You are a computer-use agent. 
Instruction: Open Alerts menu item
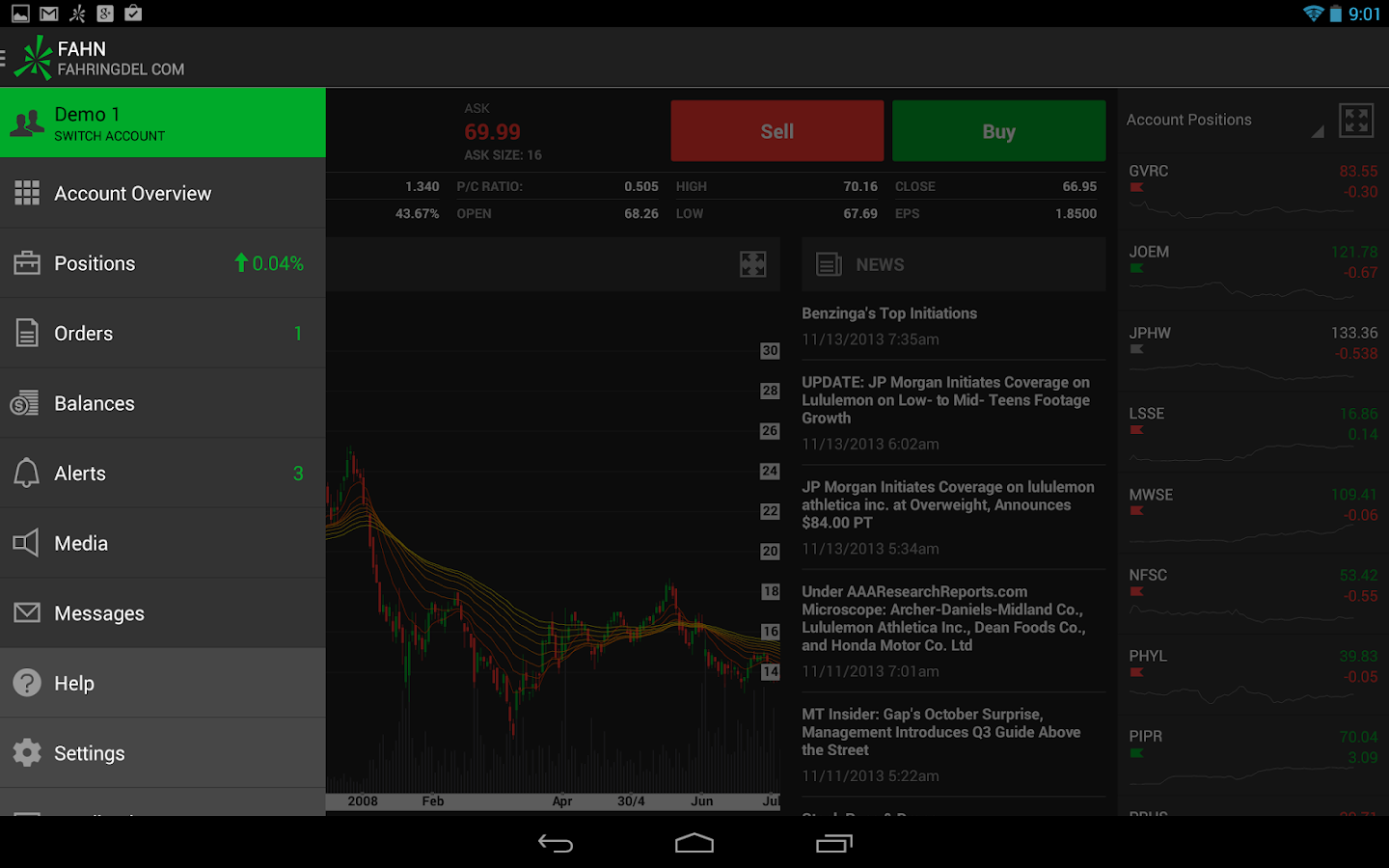(163, 473)
